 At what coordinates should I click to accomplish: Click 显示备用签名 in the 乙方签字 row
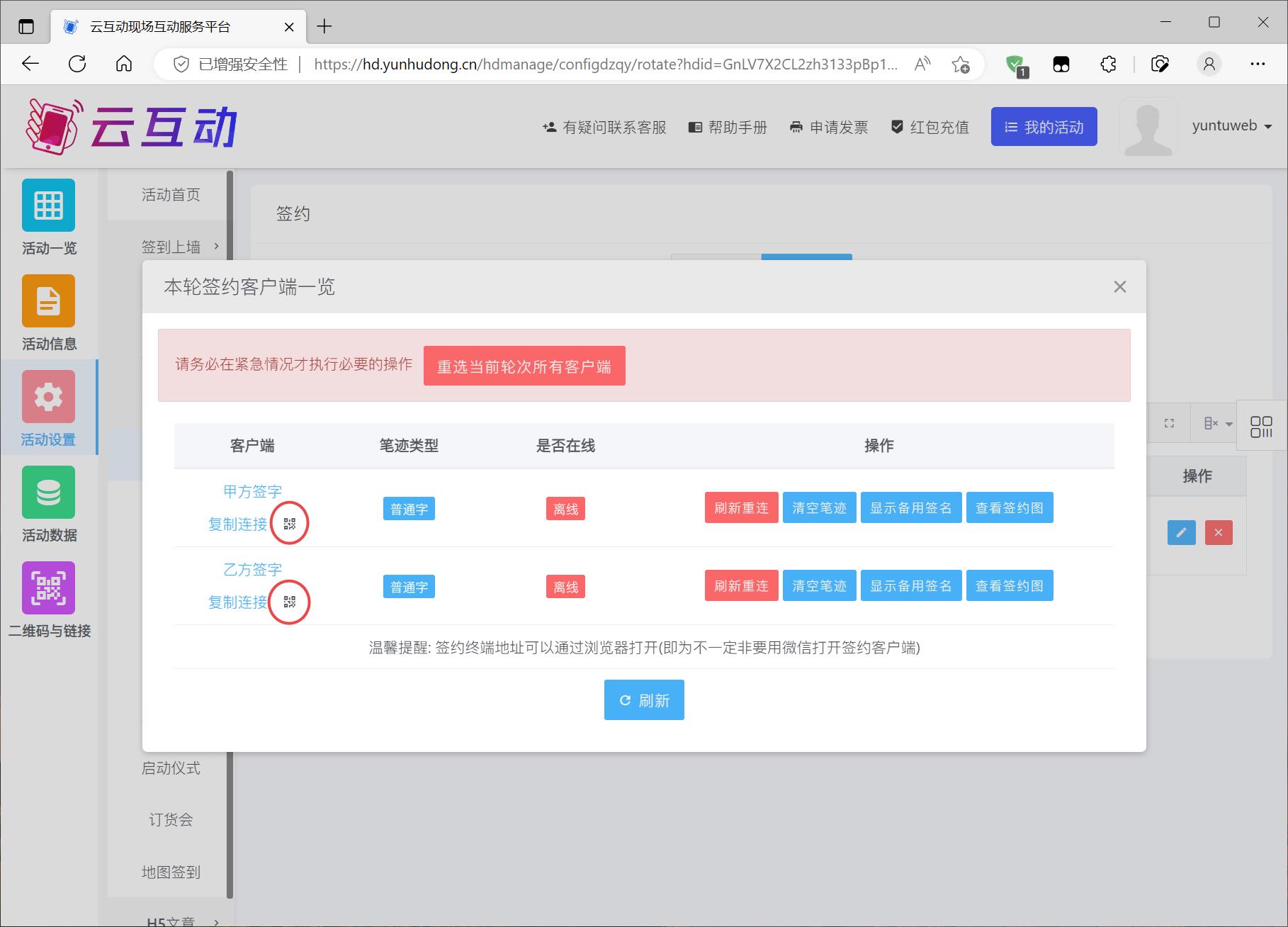tap(911, 585)
